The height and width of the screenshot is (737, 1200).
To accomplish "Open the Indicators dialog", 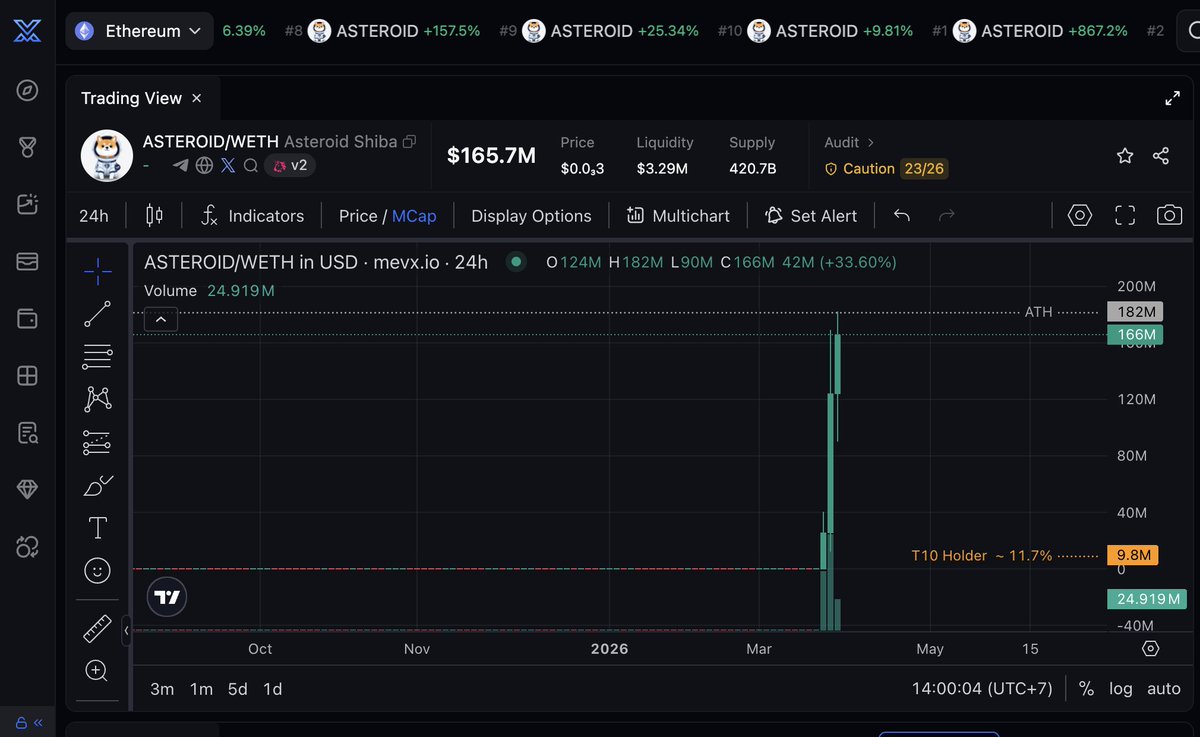I will coord(253,215).
